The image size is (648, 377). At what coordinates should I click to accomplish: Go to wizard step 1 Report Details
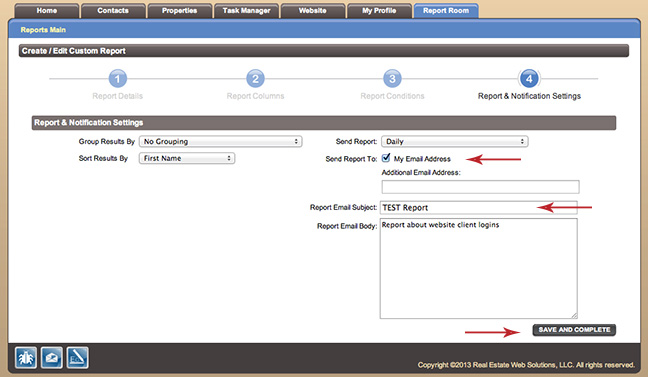click(x=117, y=79)
